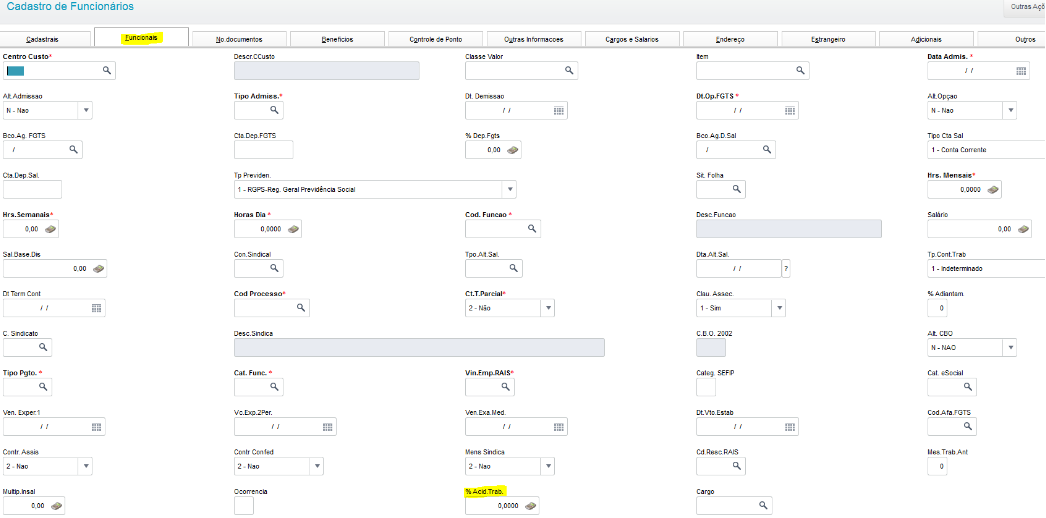This screenshot has height=518, width=1046.
Task: Click the Tipo Pgto. search magnifier
Action: point(42,387)
